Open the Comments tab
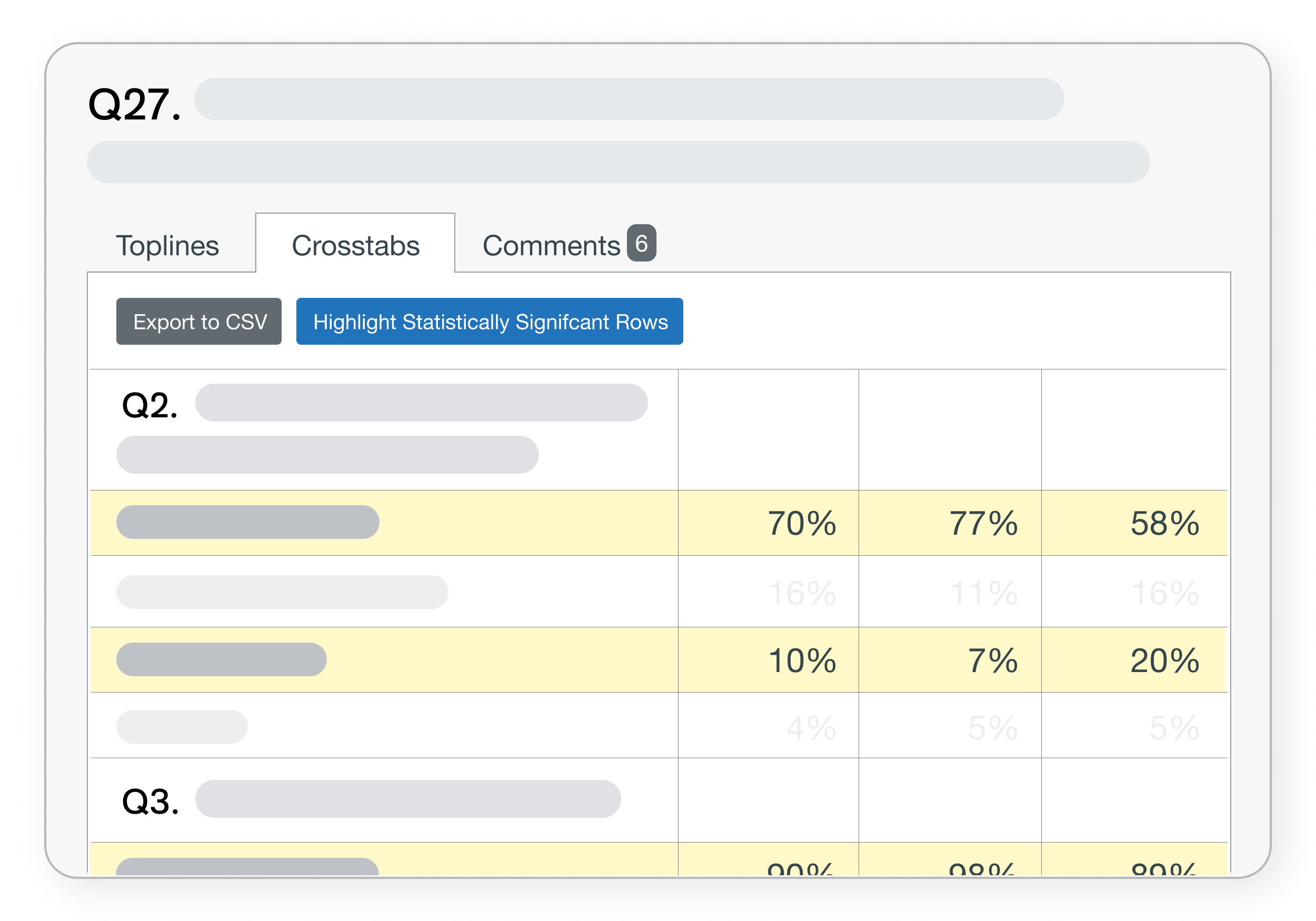 pyautogui.click(x=551, y=246)
